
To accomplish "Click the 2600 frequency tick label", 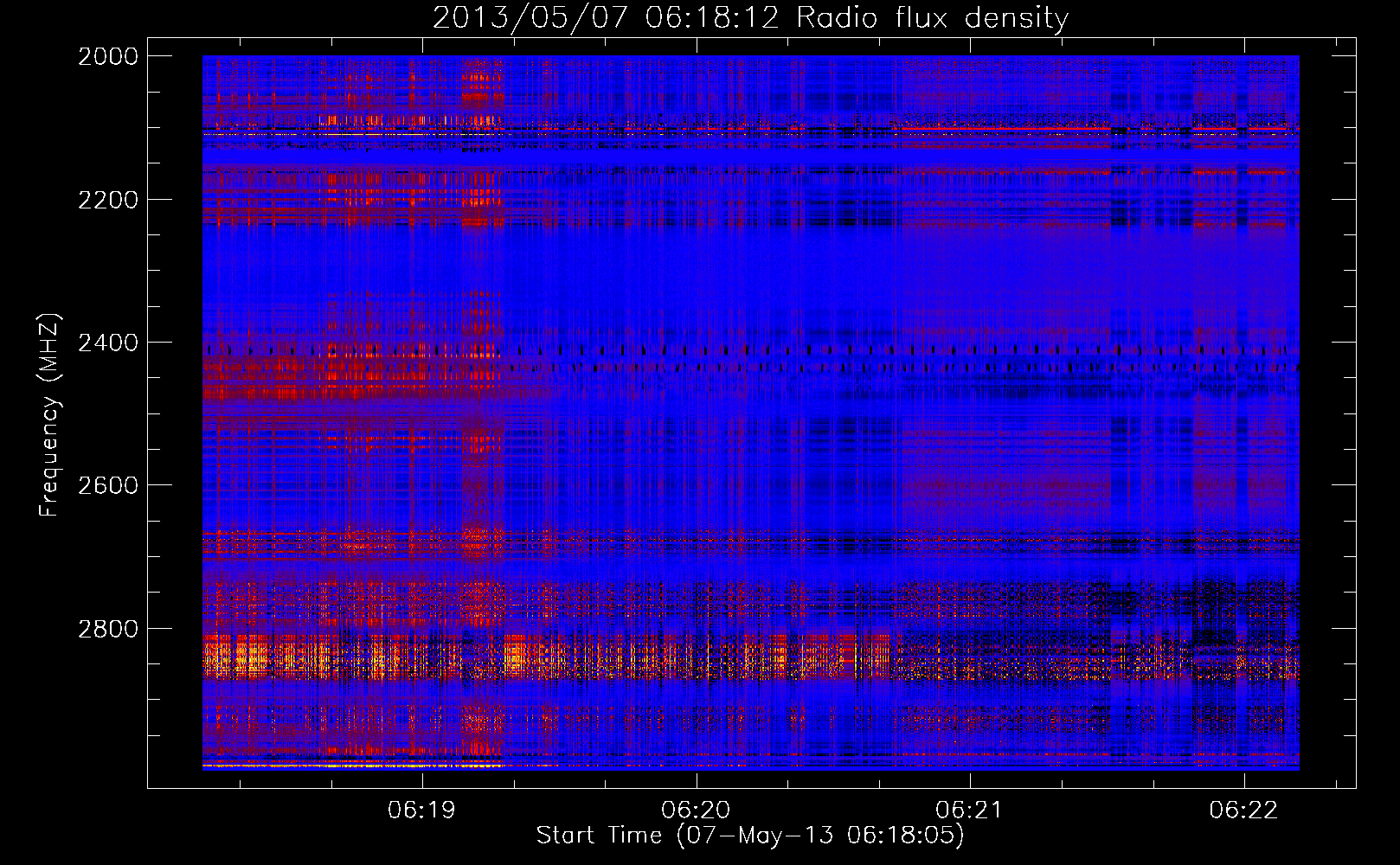I will click(108, 485).
